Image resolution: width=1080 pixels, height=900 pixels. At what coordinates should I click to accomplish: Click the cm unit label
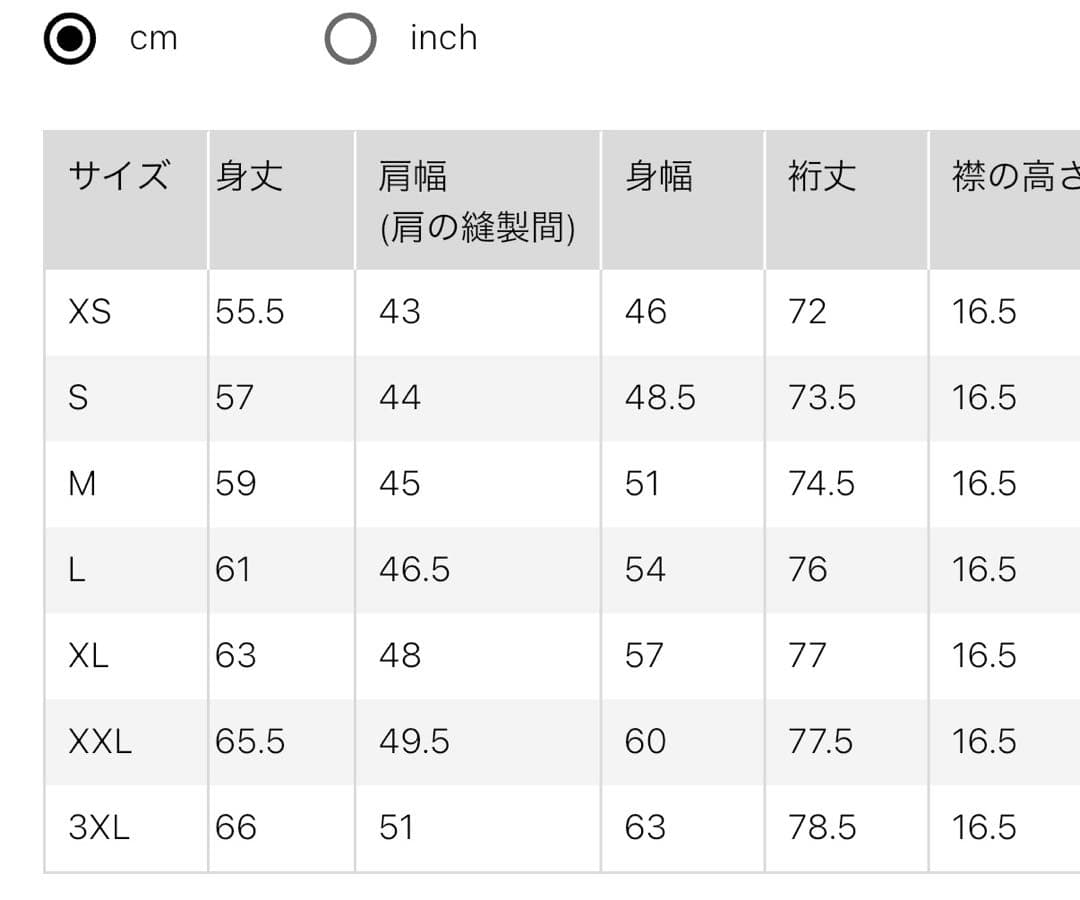coord(154,39)
